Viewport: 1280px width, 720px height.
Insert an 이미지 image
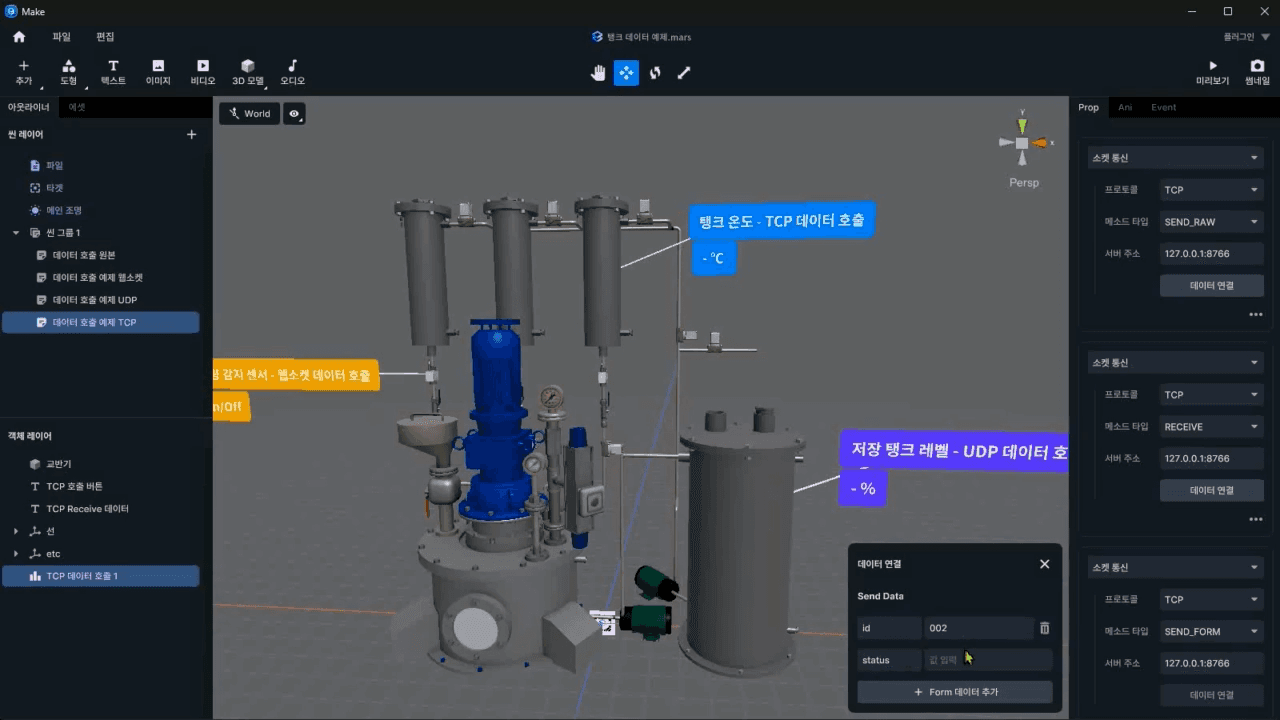[x=158, y=72]
